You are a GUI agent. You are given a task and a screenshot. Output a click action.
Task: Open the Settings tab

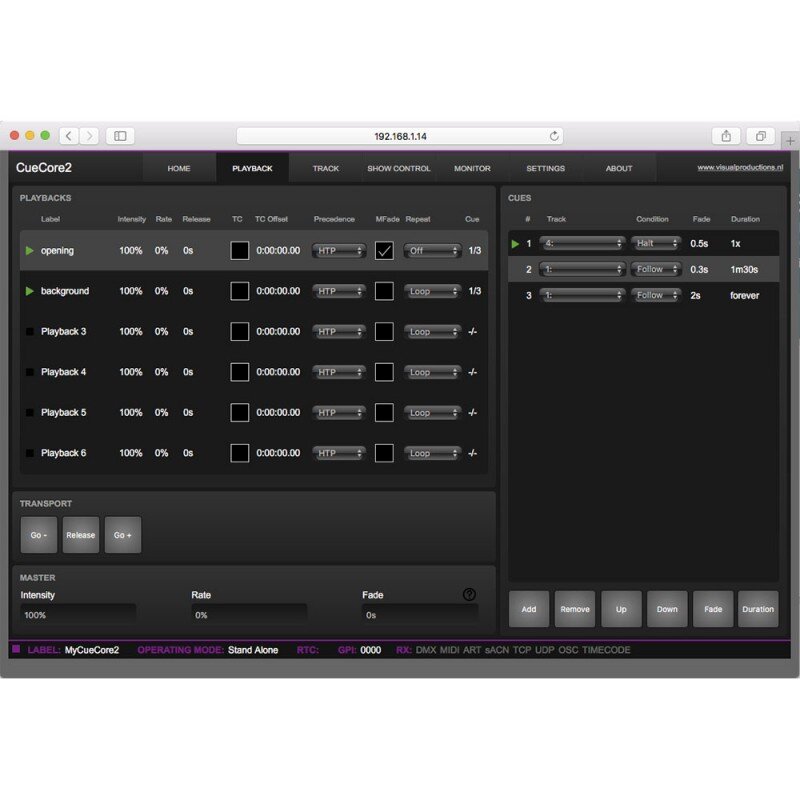point(545,168)
